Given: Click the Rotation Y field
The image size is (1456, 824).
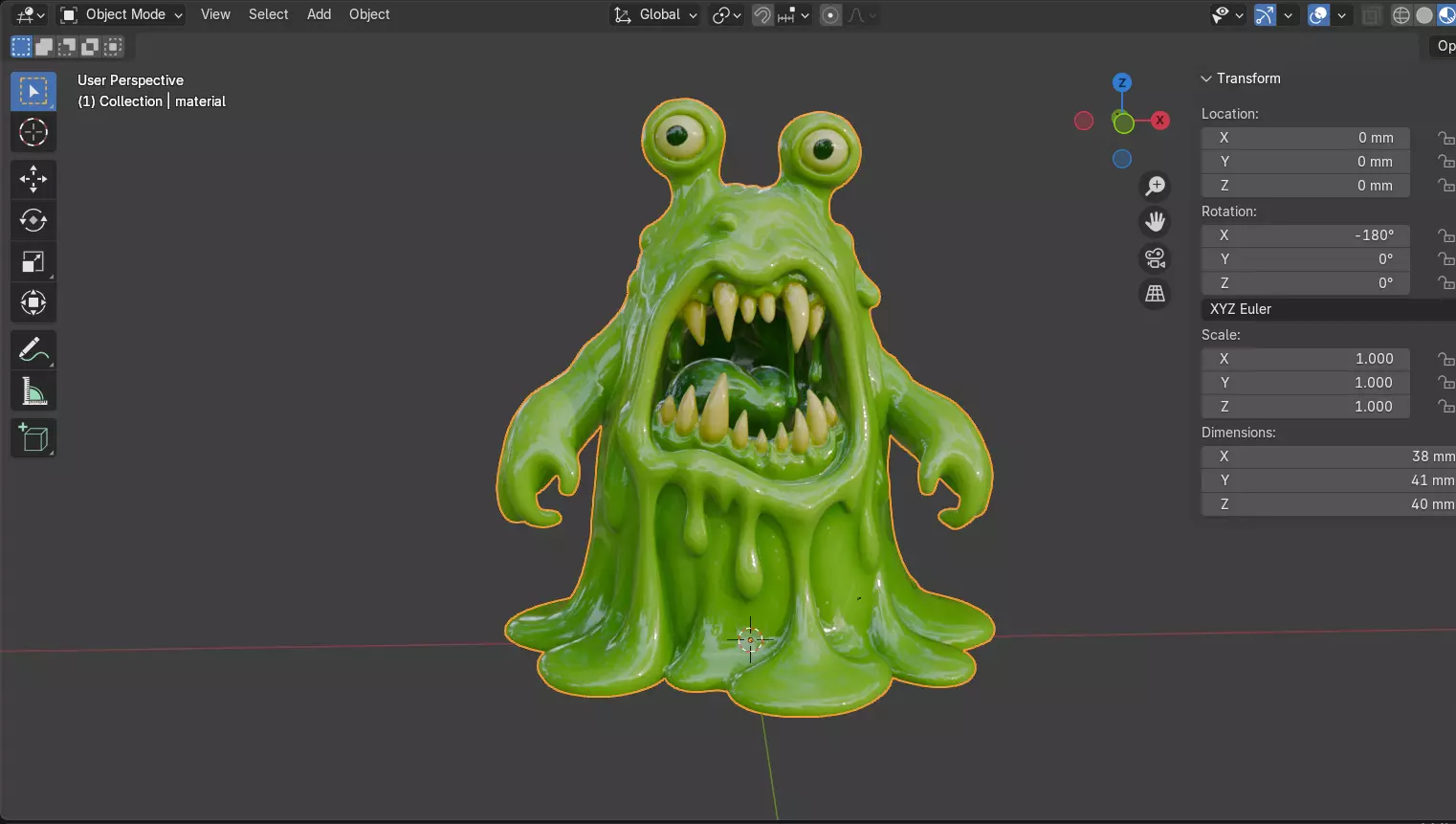Looking at the screenshot, I should click(1306, 259).
